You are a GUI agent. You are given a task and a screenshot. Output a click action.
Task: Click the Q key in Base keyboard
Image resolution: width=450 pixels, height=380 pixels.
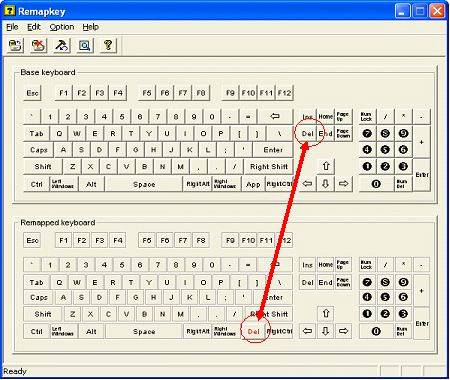59,134
